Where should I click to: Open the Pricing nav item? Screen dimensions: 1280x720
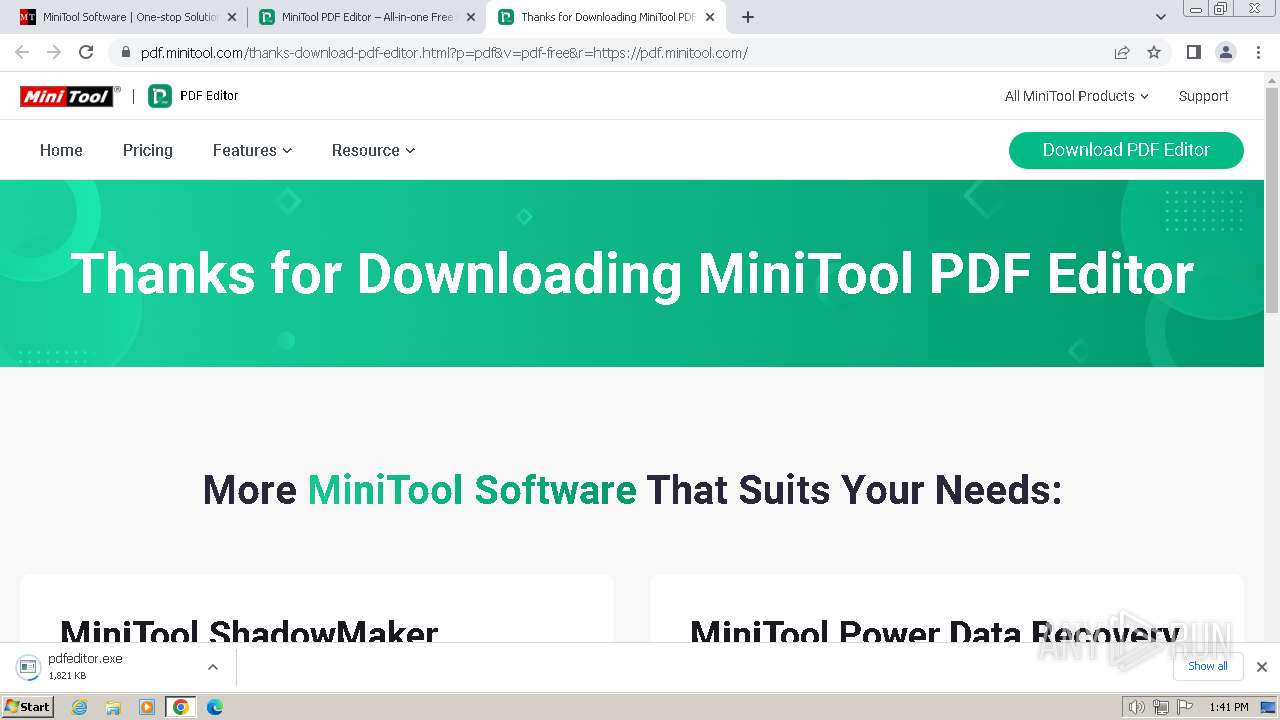click(147, 150)
